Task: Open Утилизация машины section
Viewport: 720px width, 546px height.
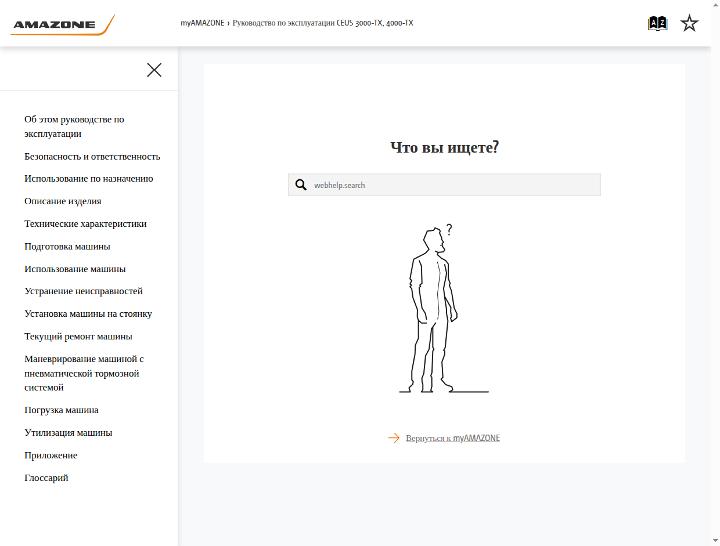Action: [x=68, y=433]
